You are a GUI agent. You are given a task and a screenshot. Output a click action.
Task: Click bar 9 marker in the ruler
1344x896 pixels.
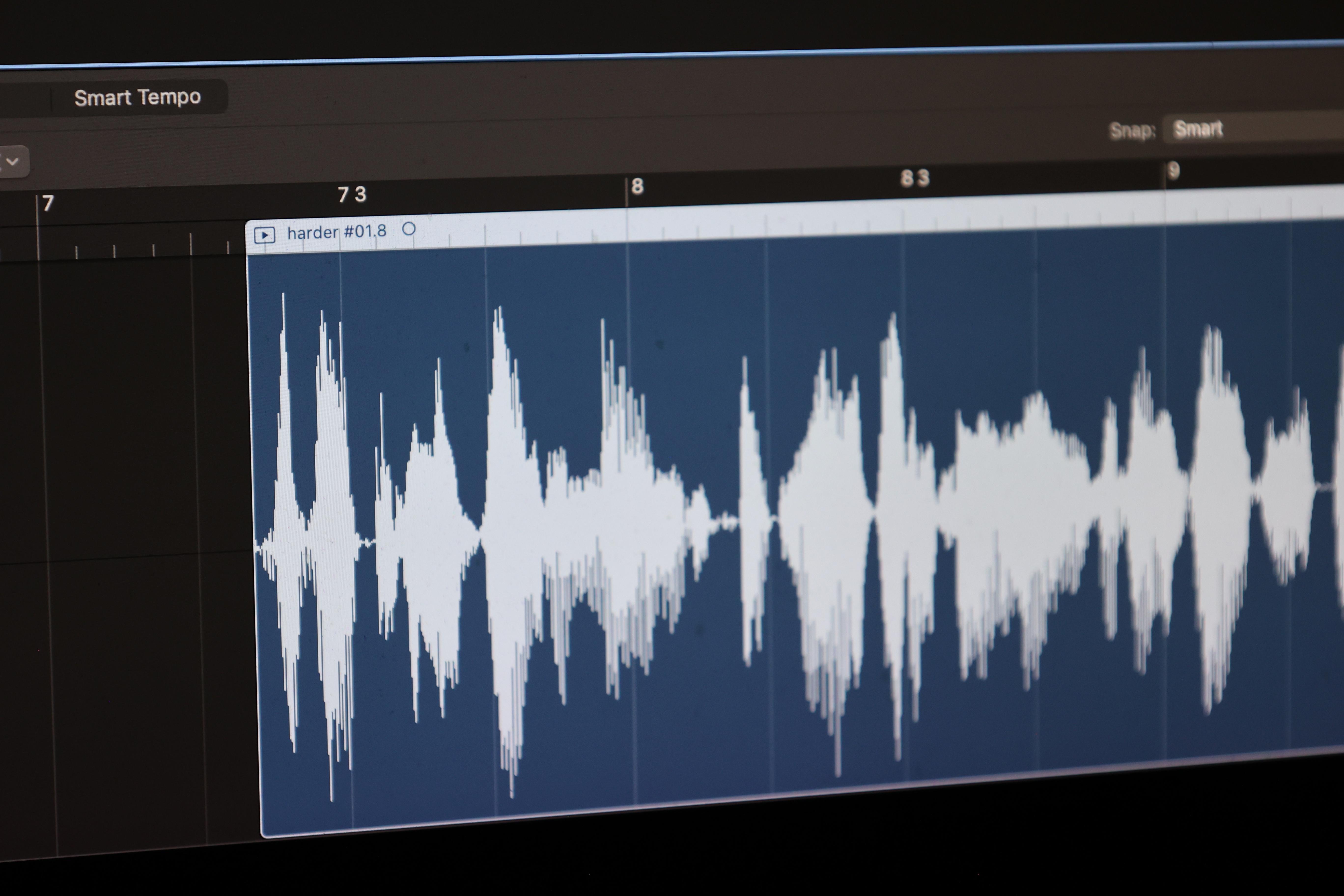coord(1174,171)
